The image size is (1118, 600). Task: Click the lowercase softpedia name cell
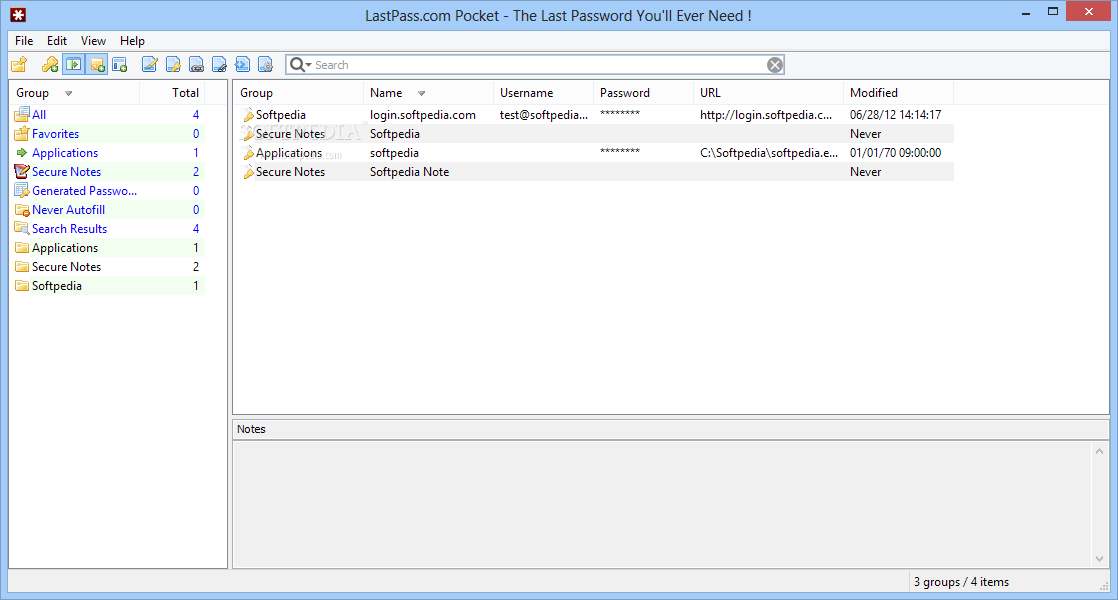(394, 153)
